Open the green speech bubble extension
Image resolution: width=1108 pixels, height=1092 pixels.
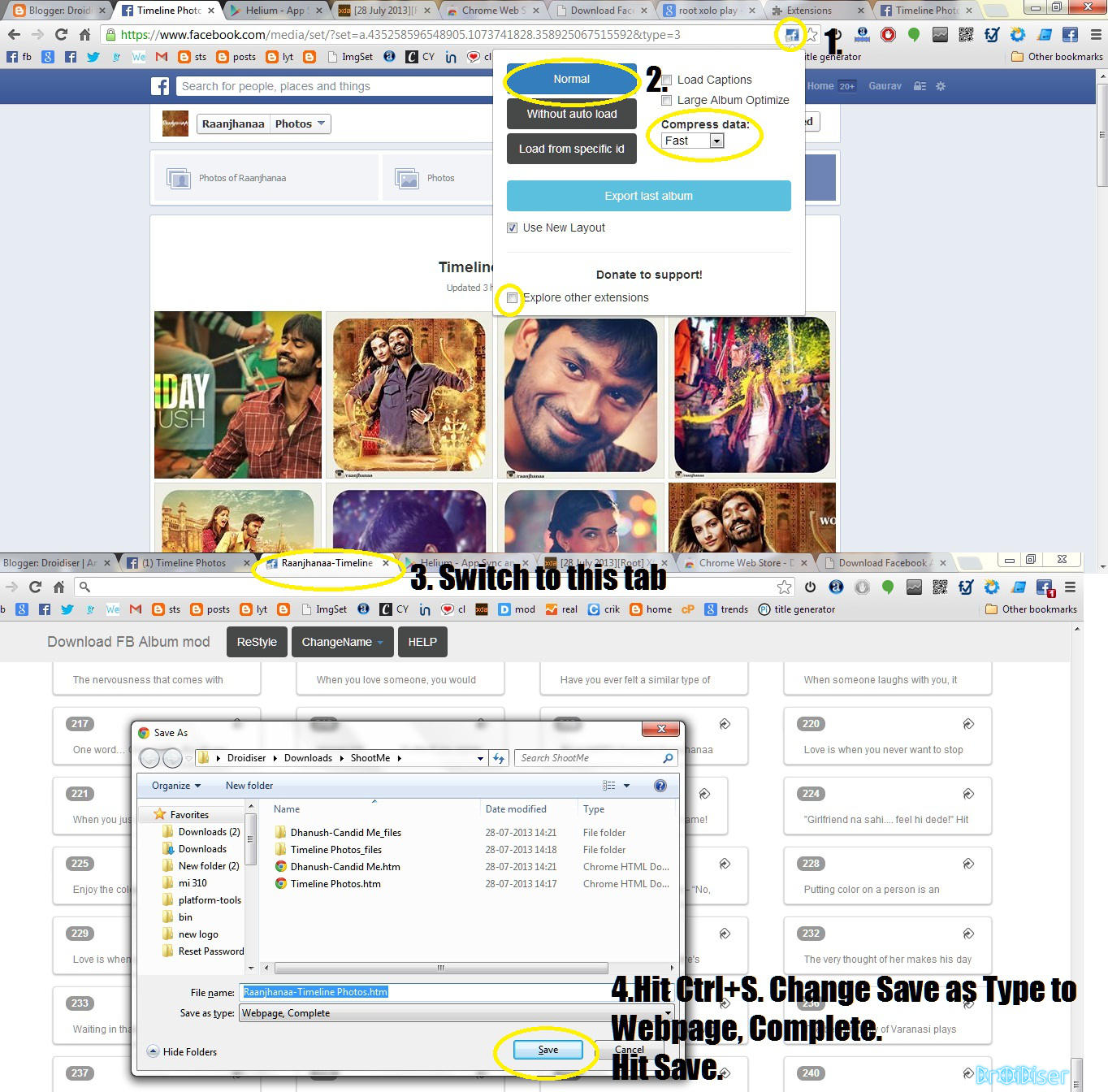pos(915,34)
